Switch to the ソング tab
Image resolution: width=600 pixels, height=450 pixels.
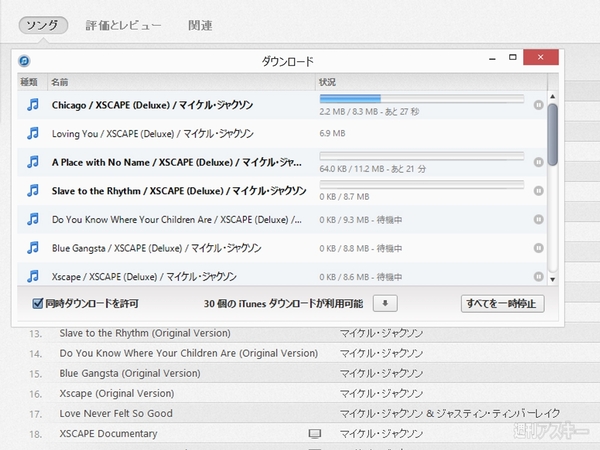pyautogui.click(x=43, y=25)
